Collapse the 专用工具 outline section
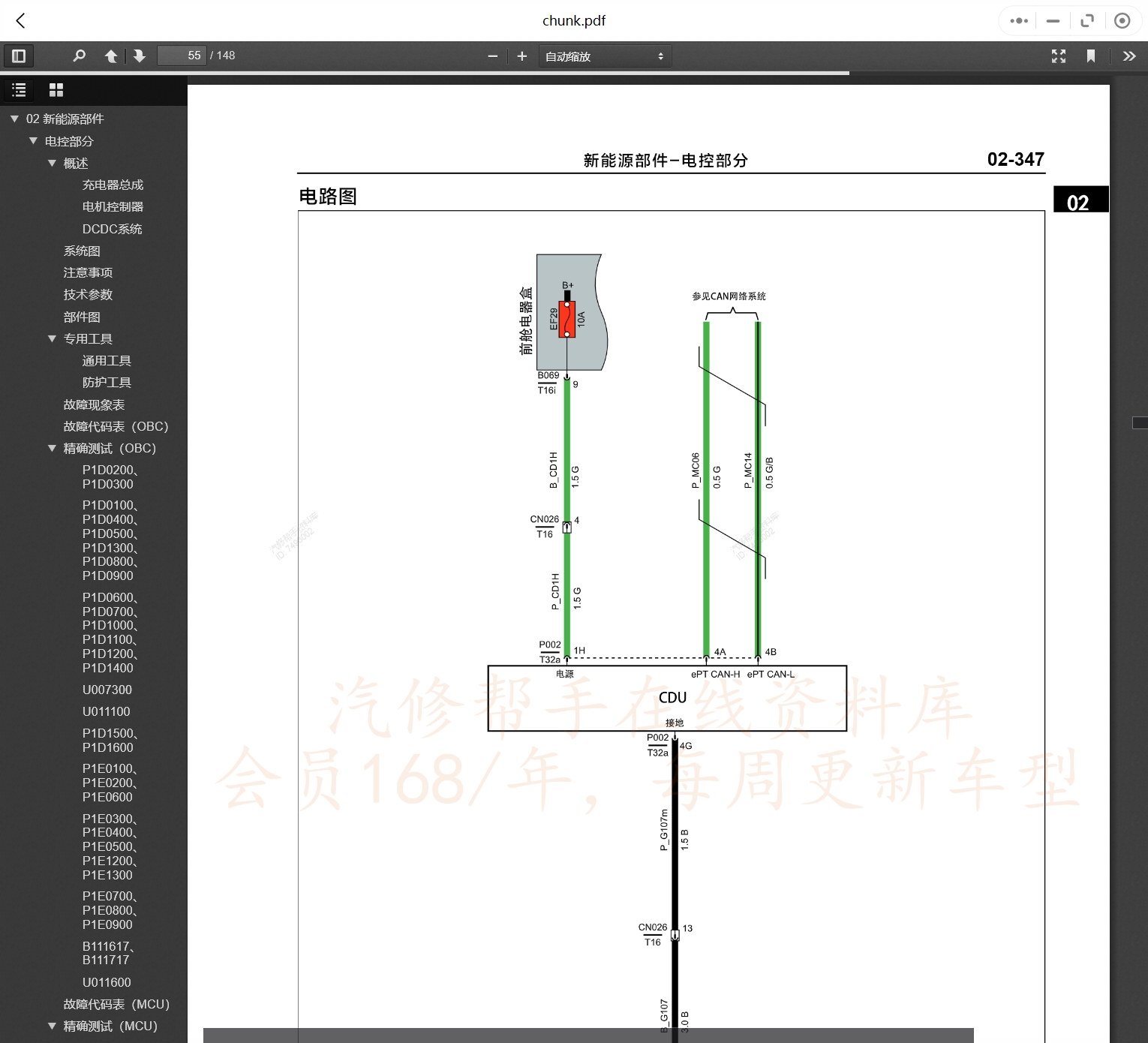The width and height of the screenshot is (1148, 1043). (x=52, y=339)
